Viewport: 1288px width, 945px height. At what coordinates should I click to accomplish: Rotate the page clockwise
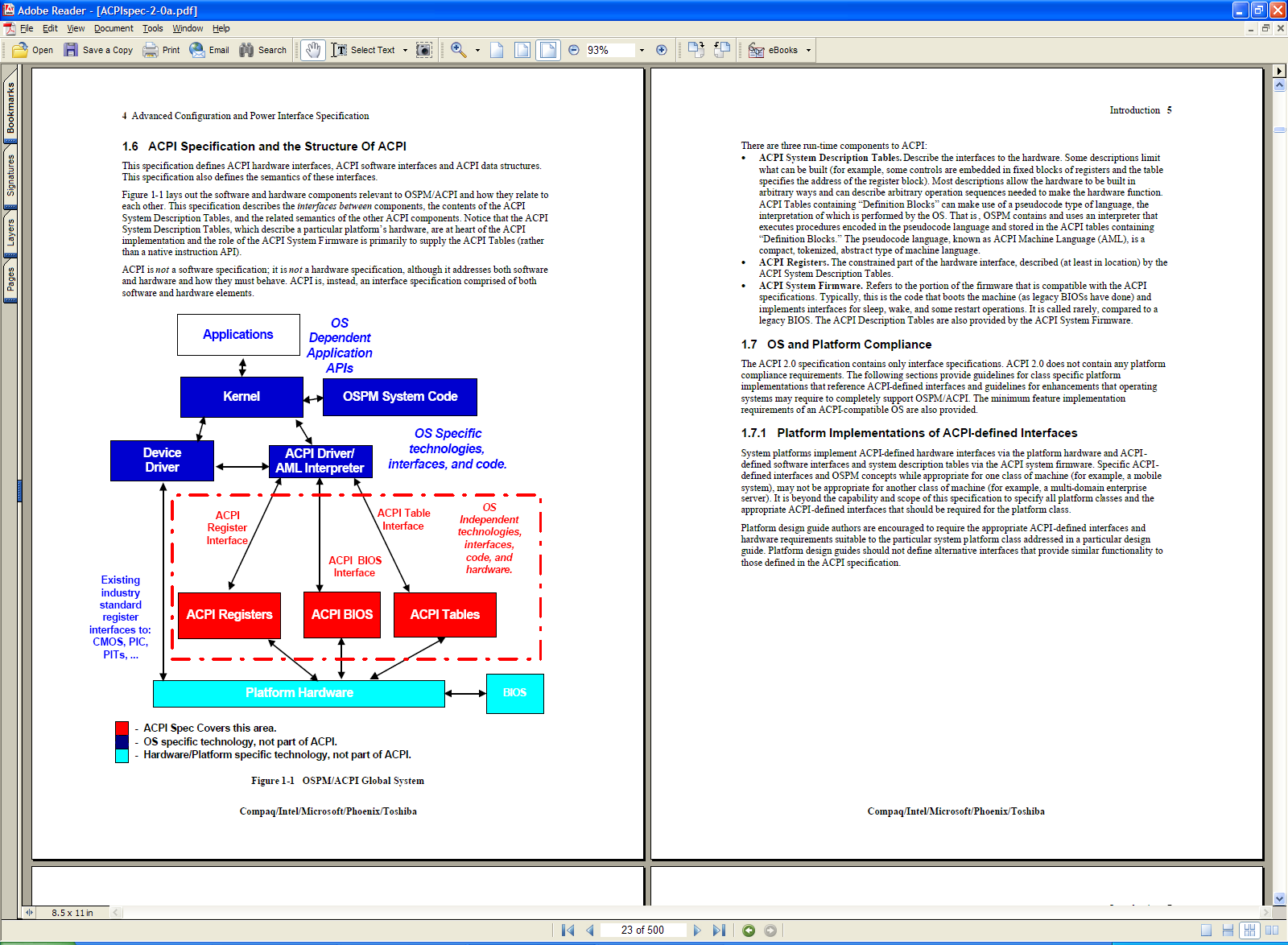[696, 50]
